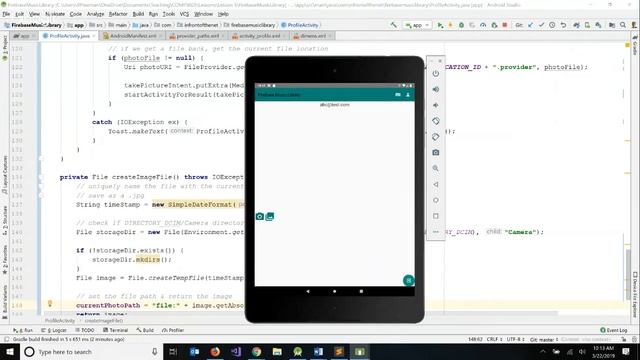Click emulator Volume Down icon
Image resolution: width=640 pixels, height=360 pixels.
pos(436,105)
